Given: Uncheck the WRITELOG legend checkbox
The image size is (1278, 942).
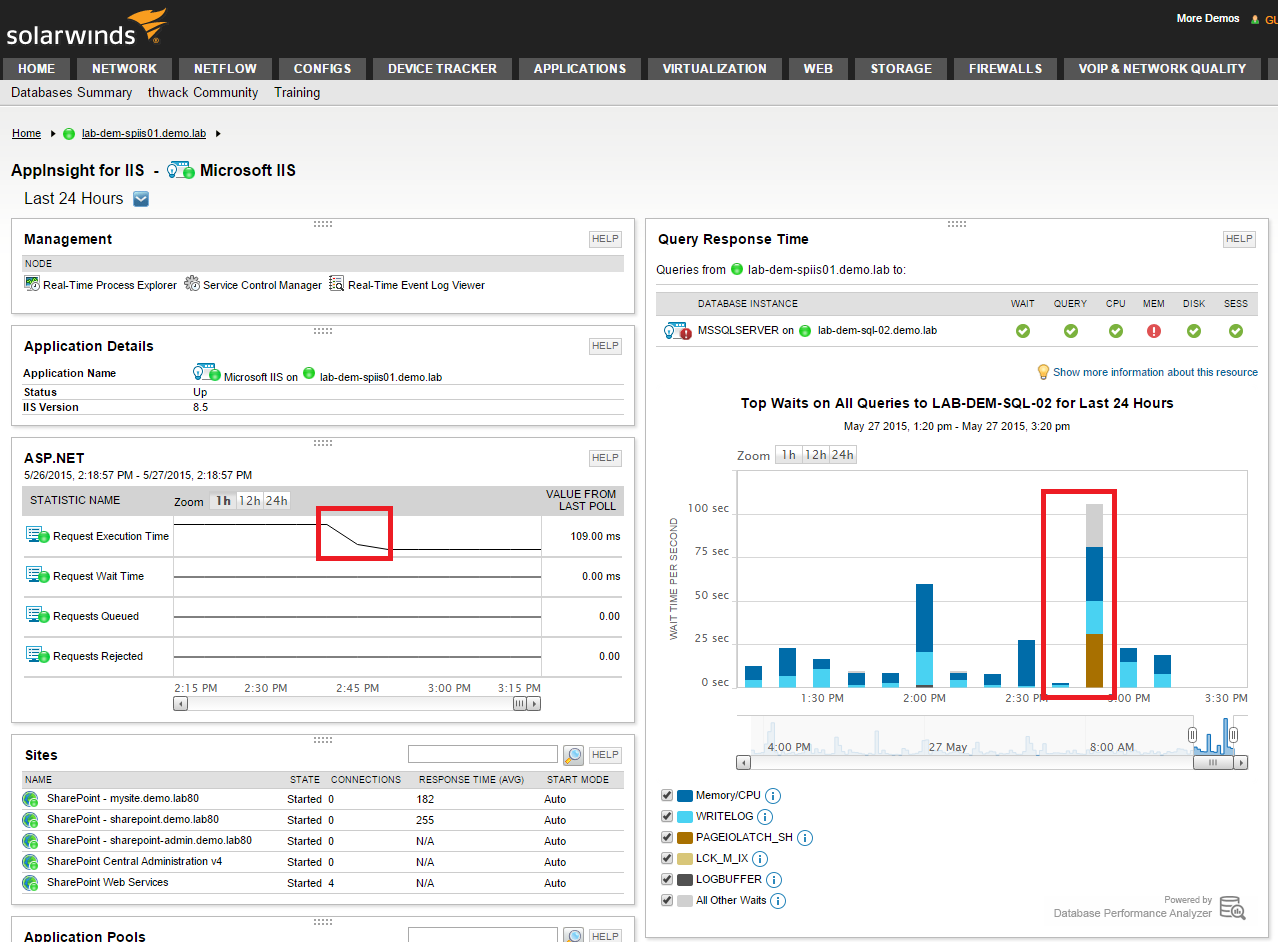Looking at the screenshot, I should tap(667, 817).
